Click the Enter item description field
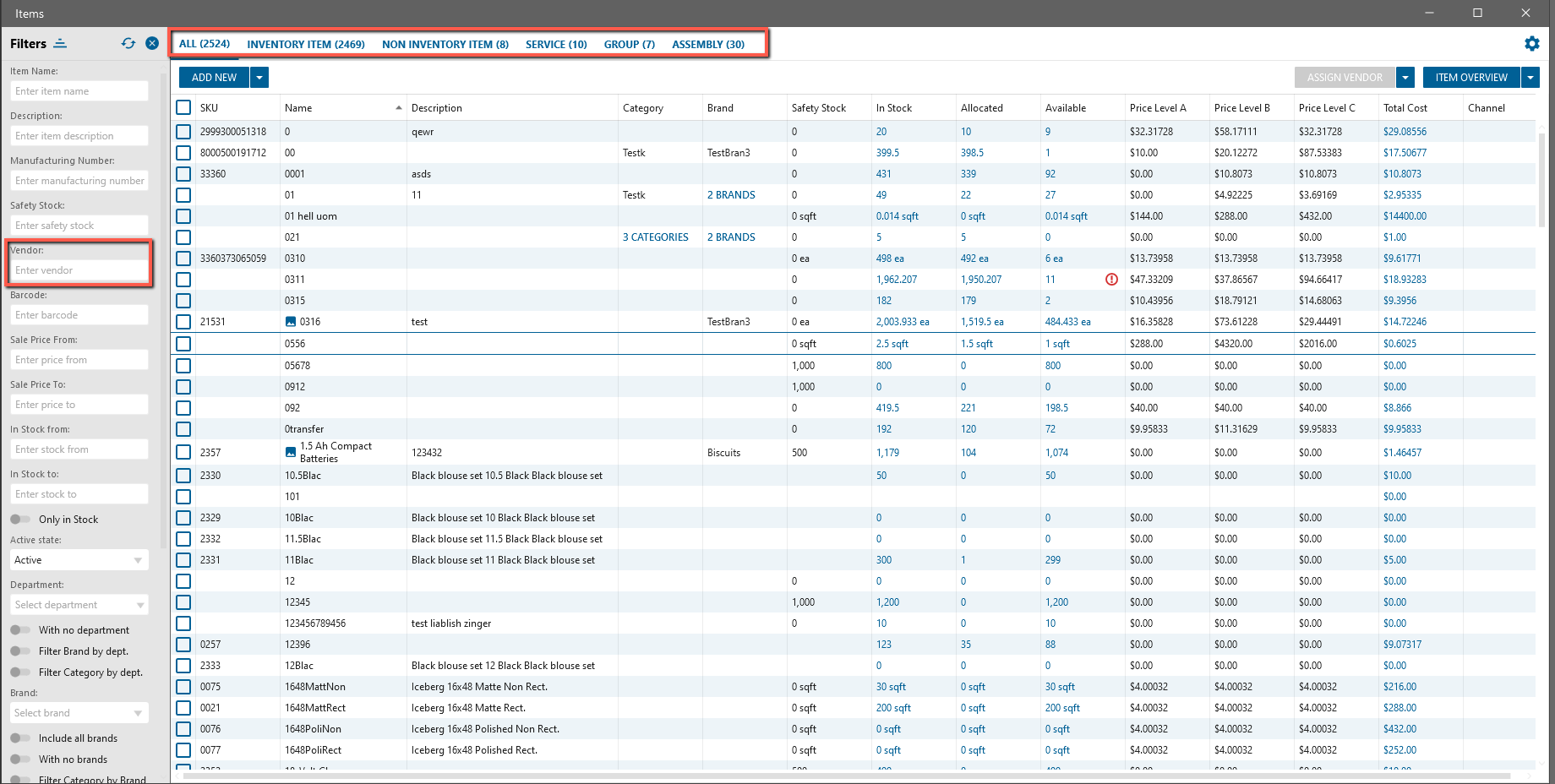Image resolution: width=1555 pixels, height=784 pixels. [x=81, y=136]
